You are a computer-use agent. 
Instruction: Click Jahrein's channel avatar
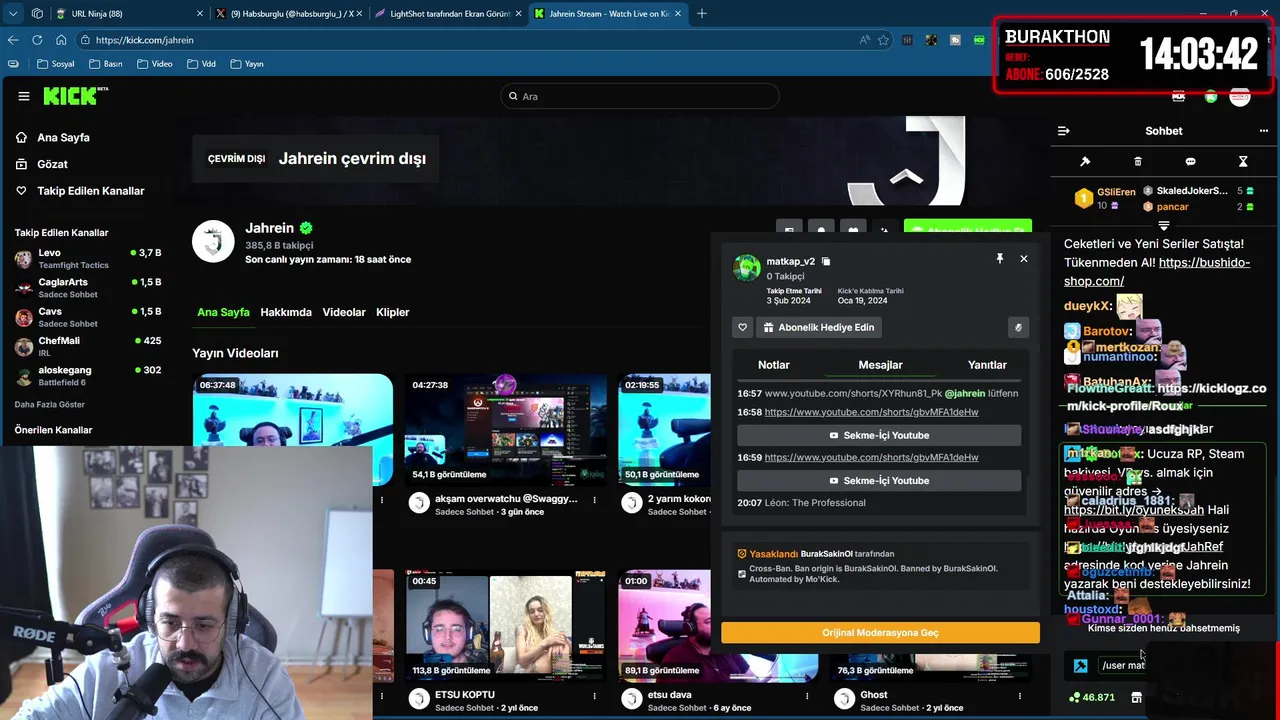pyautogui.click(x=213, y=241)
